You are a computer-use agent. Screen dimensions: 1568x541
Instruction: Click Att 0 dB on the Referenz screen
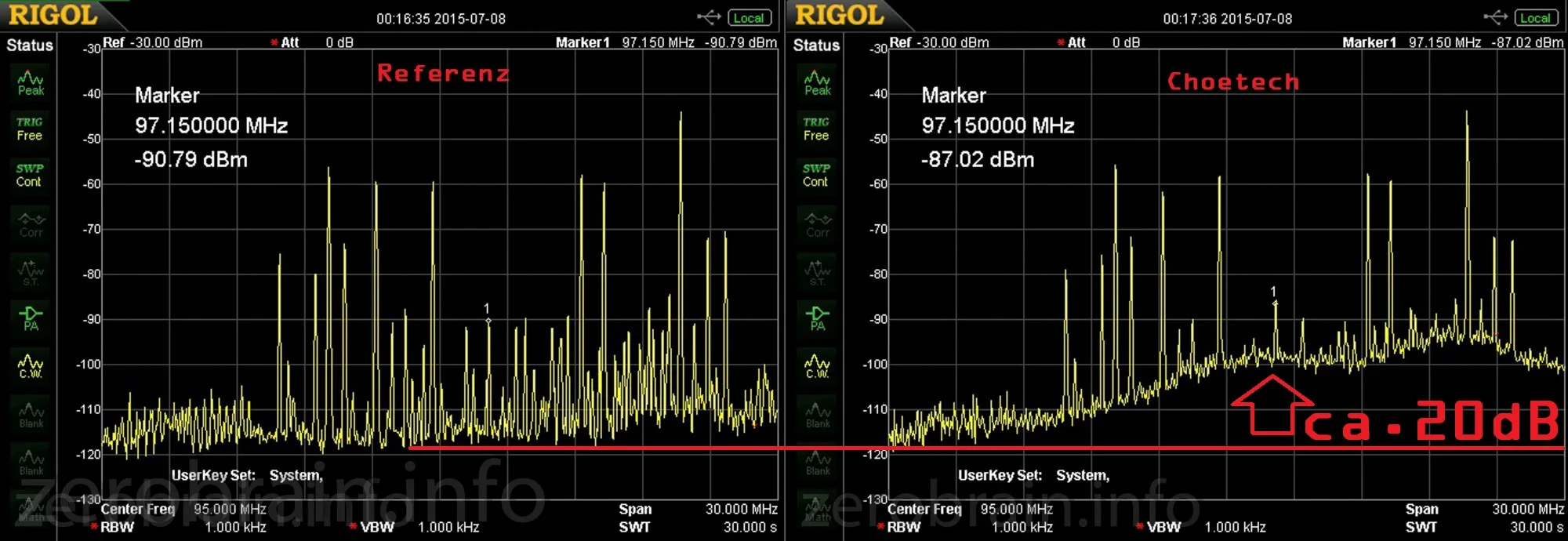pos(312,42)
